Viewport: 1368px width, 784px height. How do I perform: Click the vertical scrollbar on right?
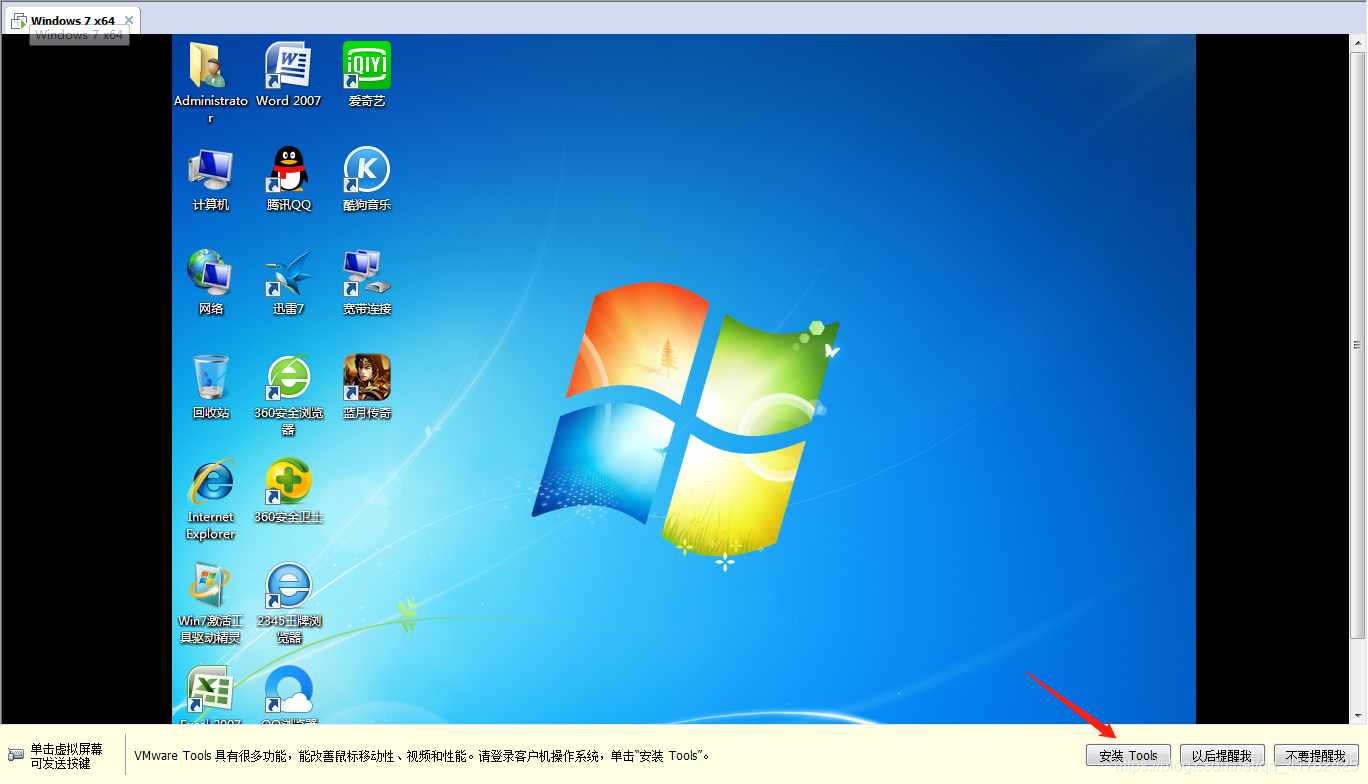[1358, 345]
